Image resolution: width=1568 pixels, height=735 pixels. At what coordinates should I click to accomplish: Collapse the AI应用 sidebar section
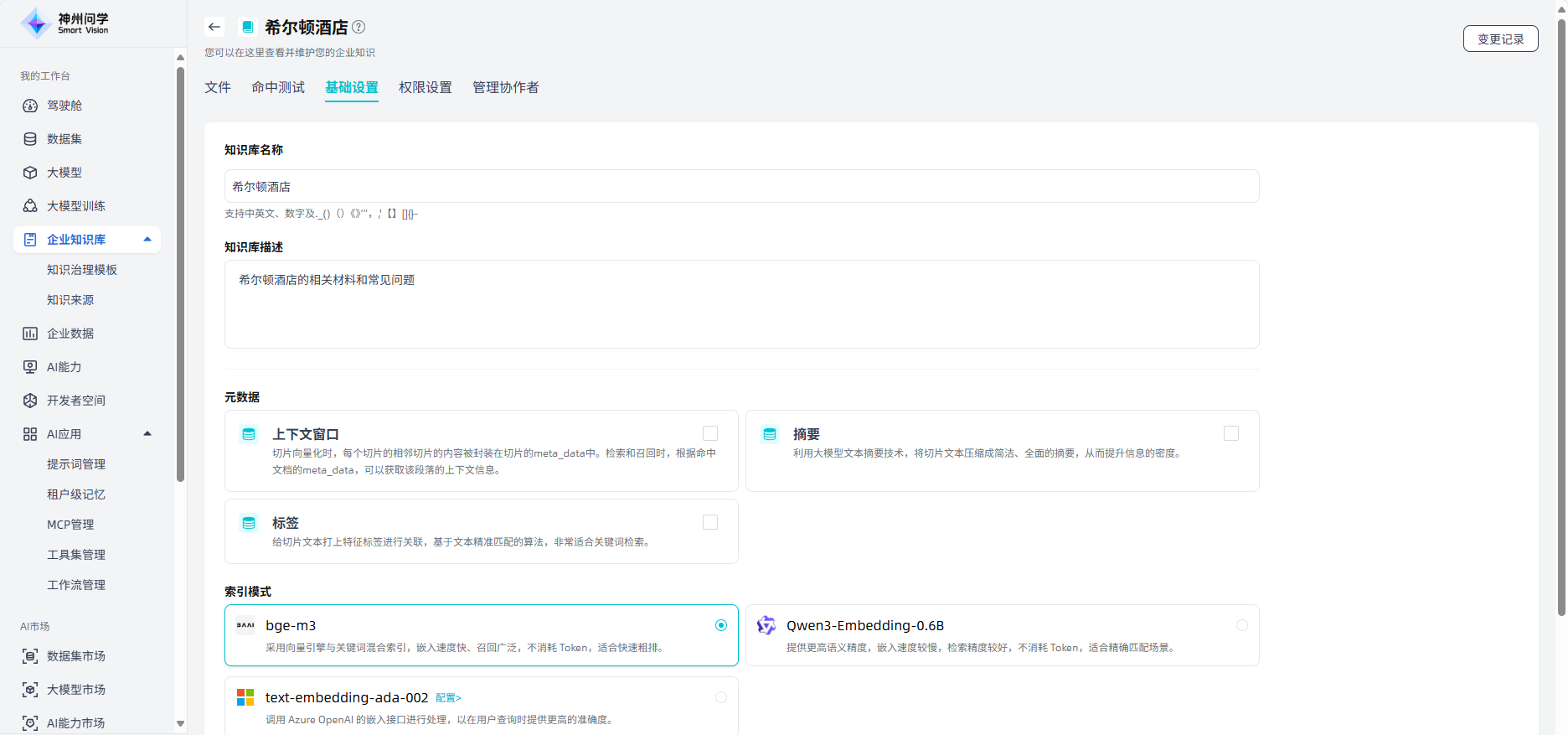[147, 434]
